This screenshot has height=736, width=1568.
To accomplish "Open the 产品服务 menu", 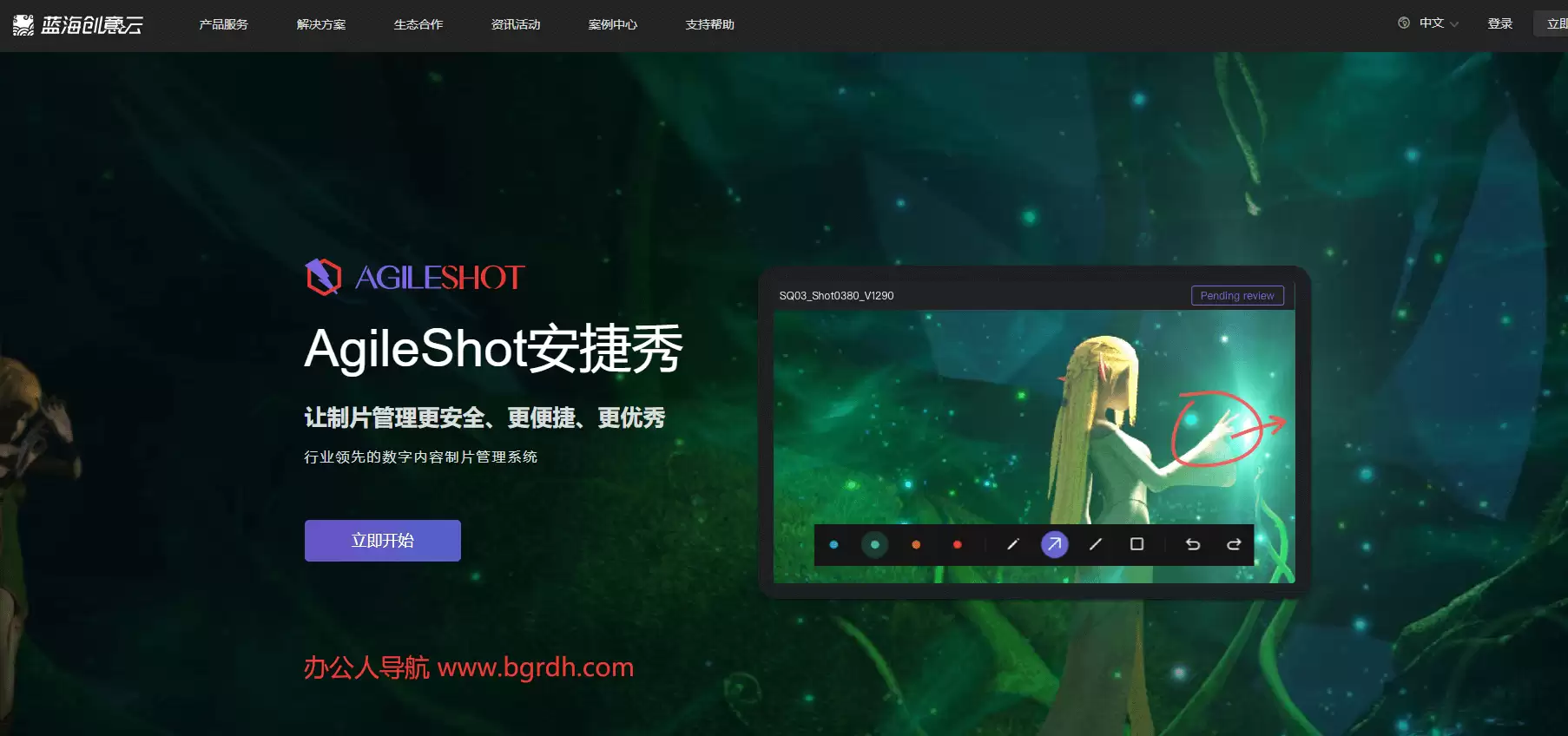I will click(x=224, y=24).
